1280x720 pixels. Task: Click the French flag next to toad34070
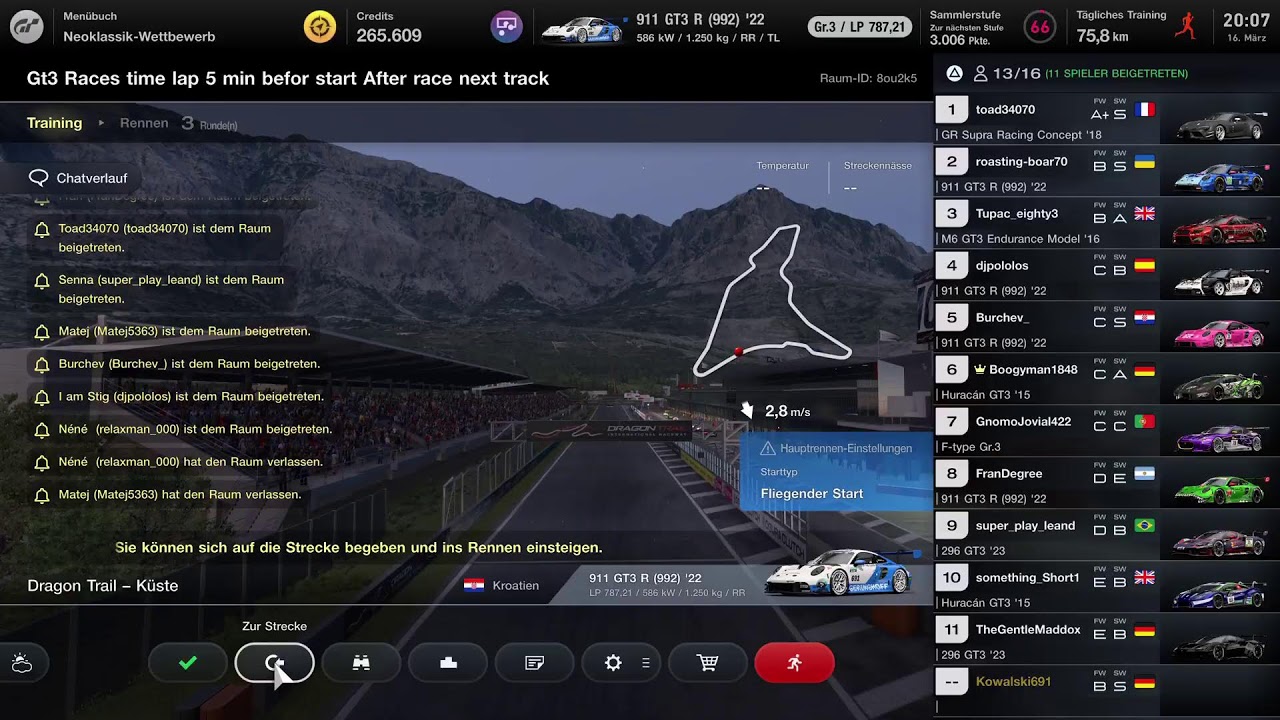pos(1145,110)
